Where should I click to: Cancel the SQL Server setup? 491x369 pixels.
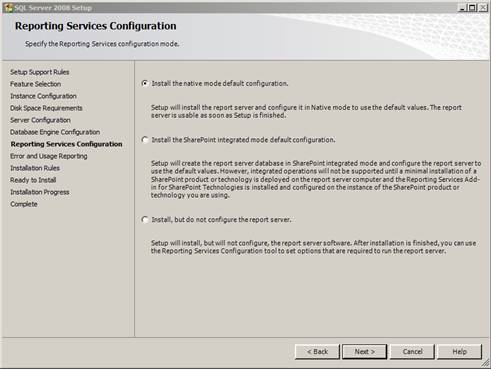pyautogui.click(x=412, y=352)
